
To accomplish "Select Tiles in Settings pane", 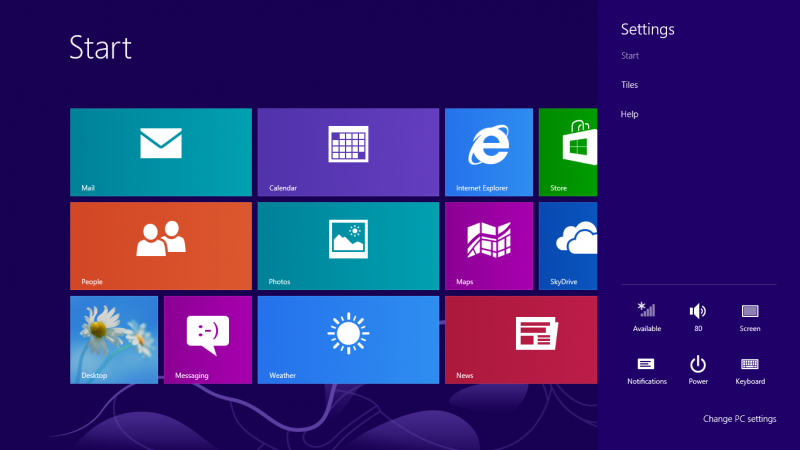I will click(629, 85).
